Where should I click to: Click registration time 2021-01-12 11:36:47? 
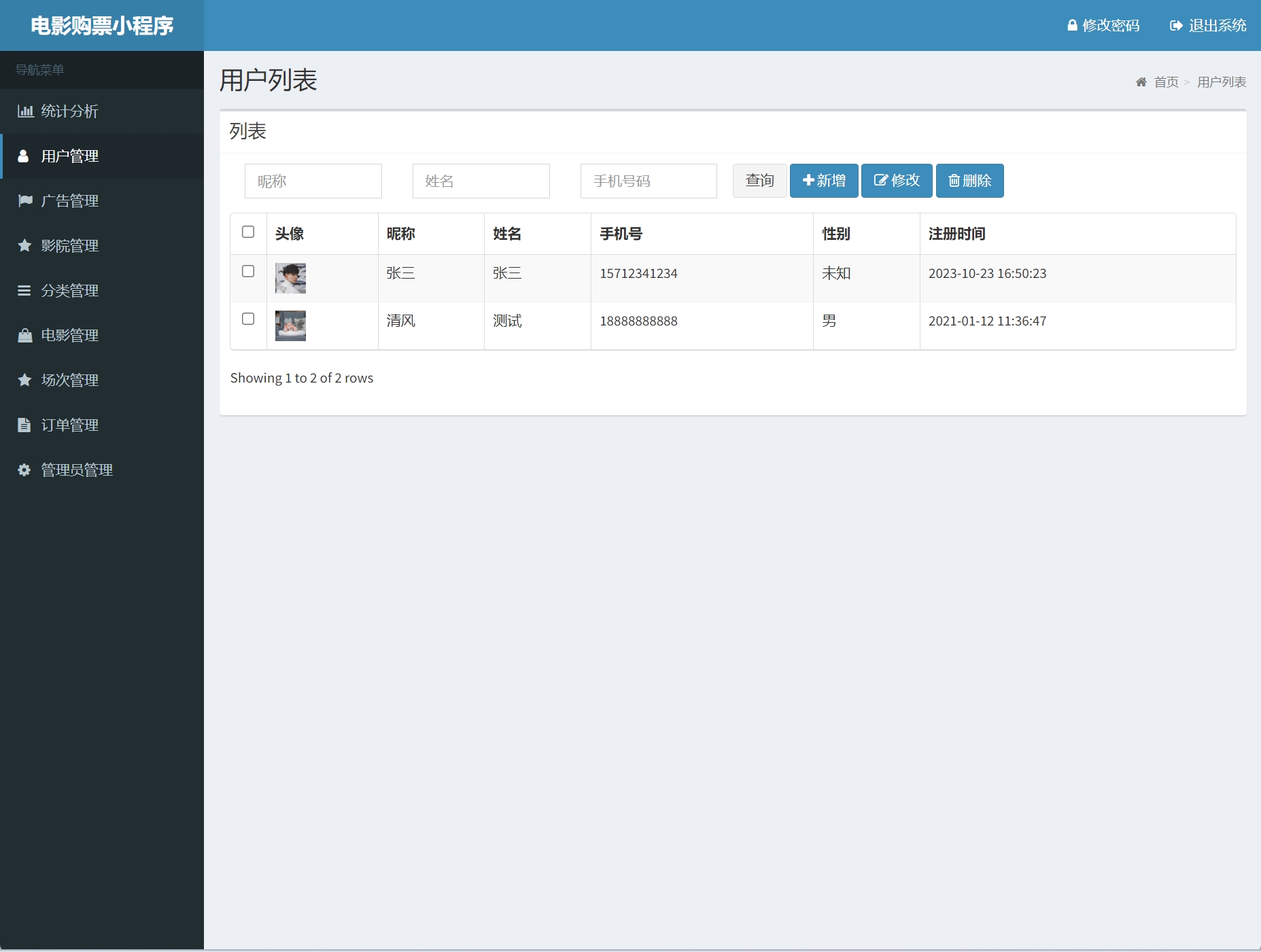987,321
